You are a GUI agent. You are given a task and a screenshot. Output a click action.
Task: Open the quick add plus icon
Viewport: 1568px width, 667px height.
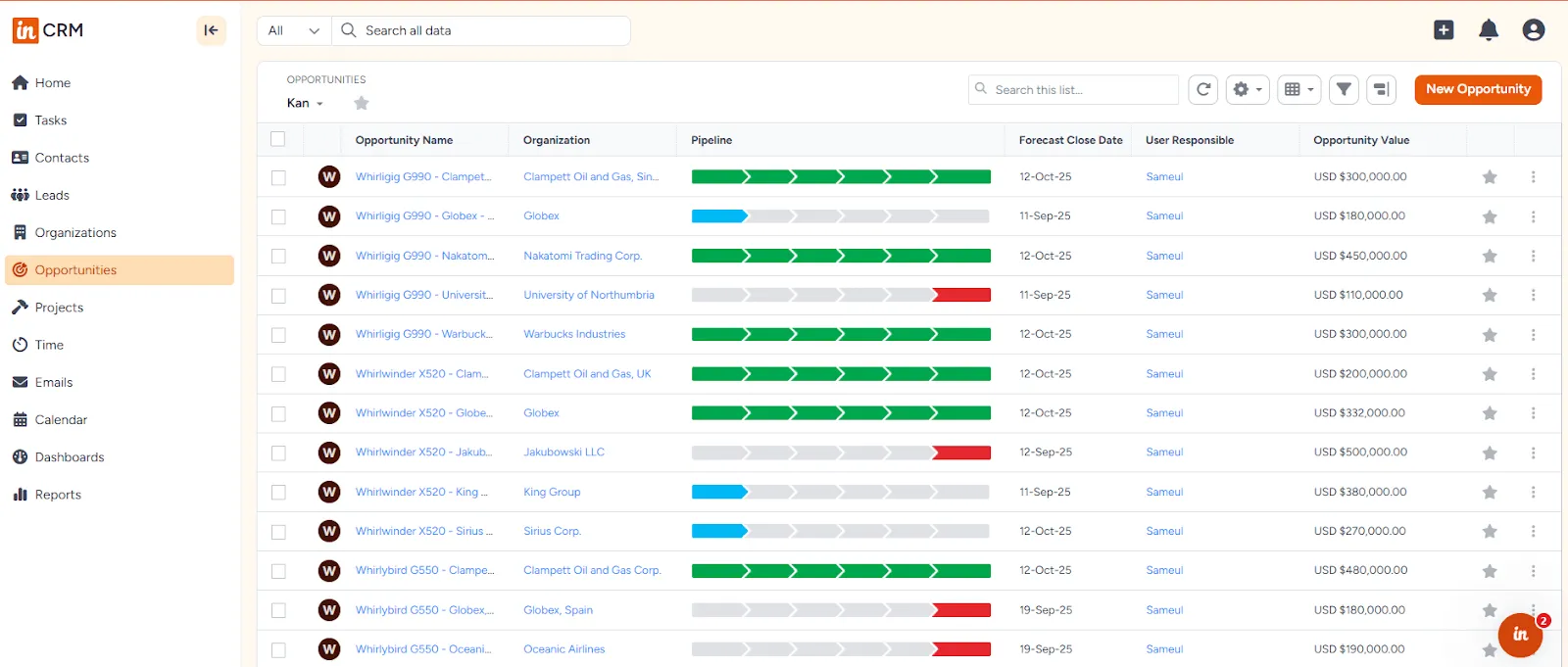click(x=1444, y=30)
